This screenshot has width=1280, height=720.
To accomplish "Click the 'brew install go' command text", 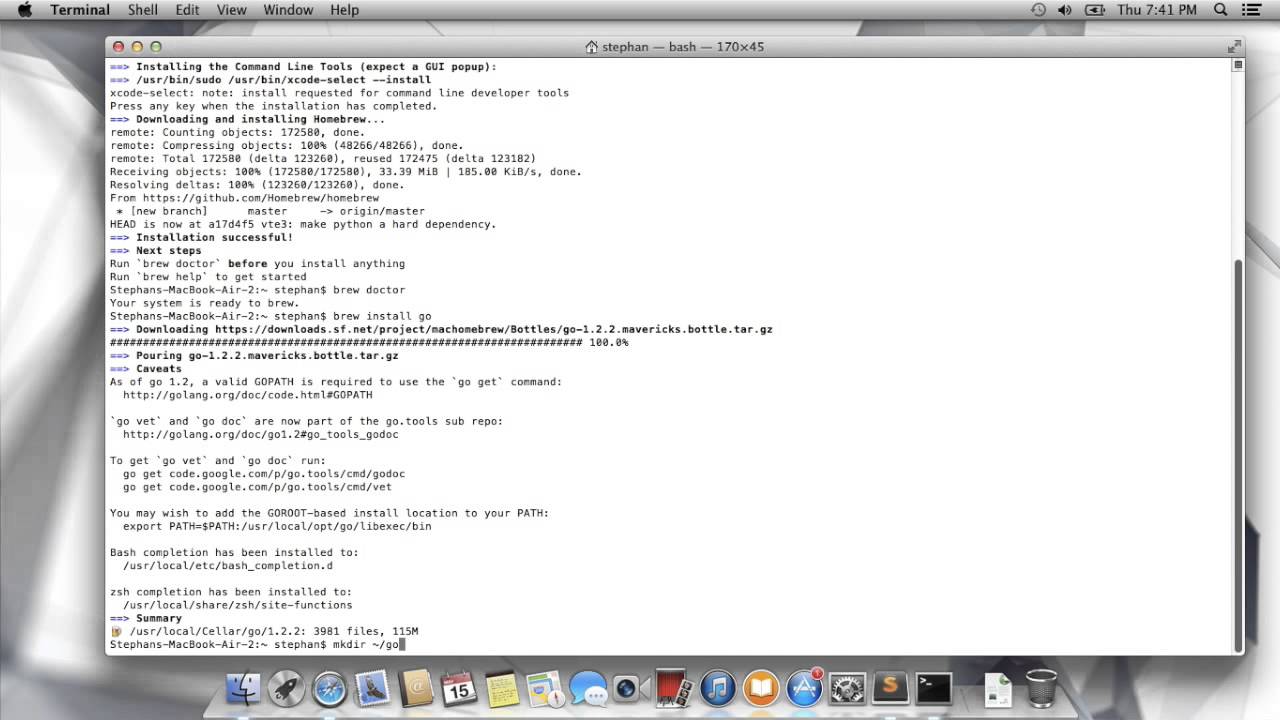I will coord(382,316).
